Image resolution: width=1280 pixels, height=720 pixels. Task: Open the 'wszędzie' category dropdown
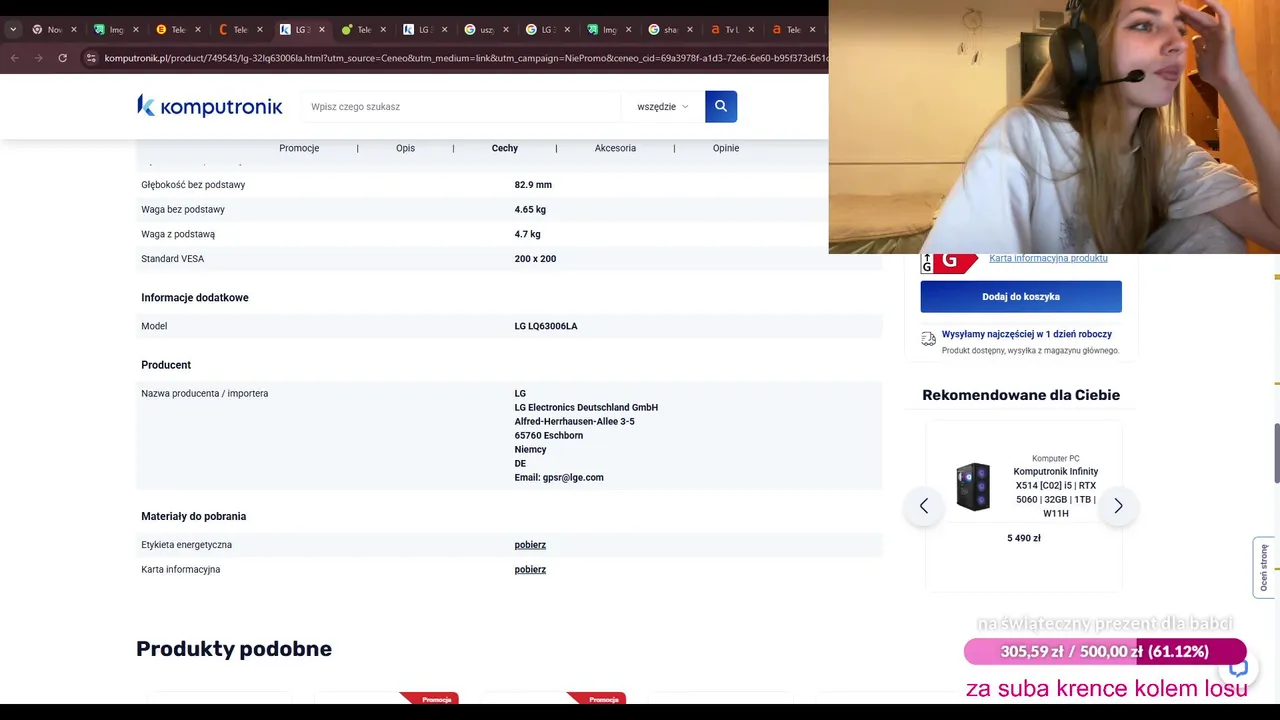point(662,106)
